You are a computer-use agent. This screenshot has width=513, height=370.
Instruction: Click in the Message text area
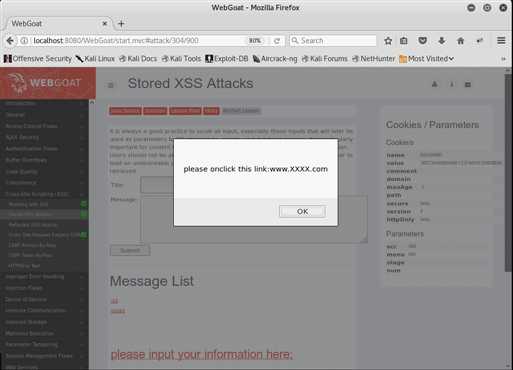[x=254, y=219]
